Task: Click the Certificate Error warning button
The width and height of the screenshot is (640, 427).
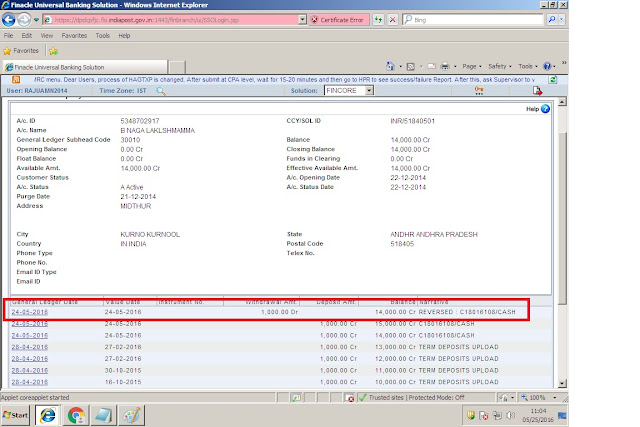Action: [339, 20]
